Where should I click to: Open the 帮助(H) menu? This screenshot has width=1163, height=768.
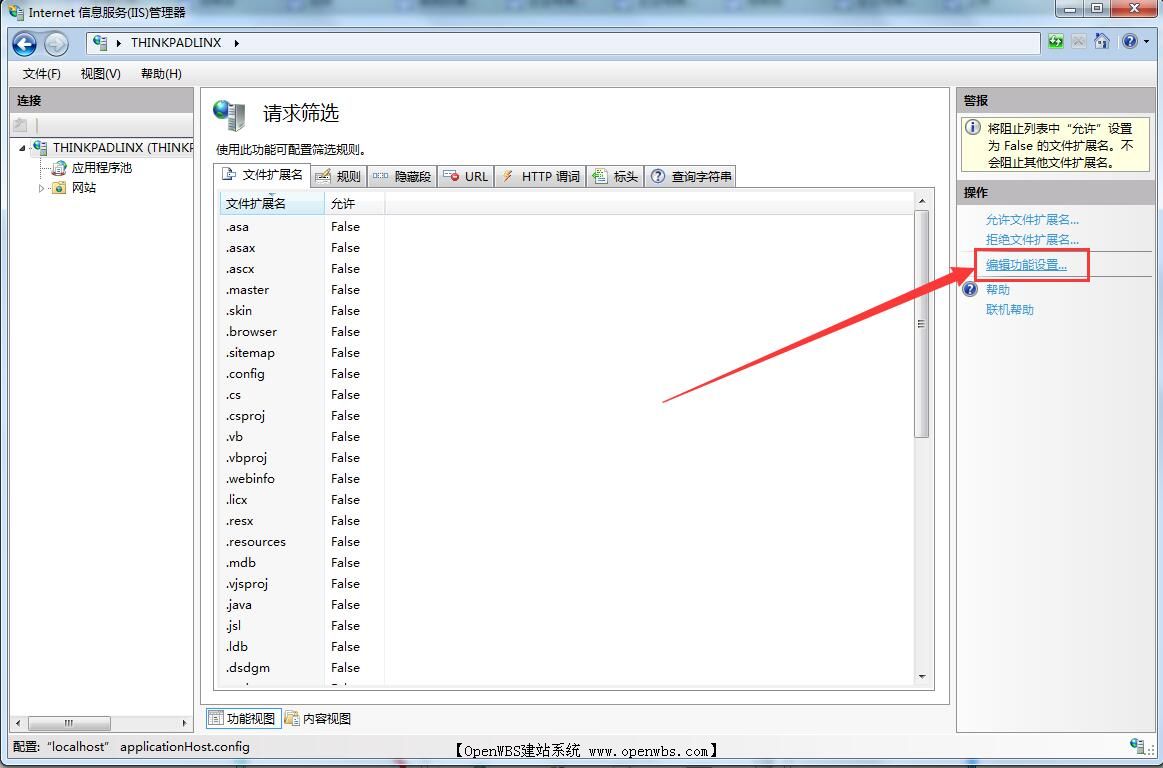click(161, 74)
